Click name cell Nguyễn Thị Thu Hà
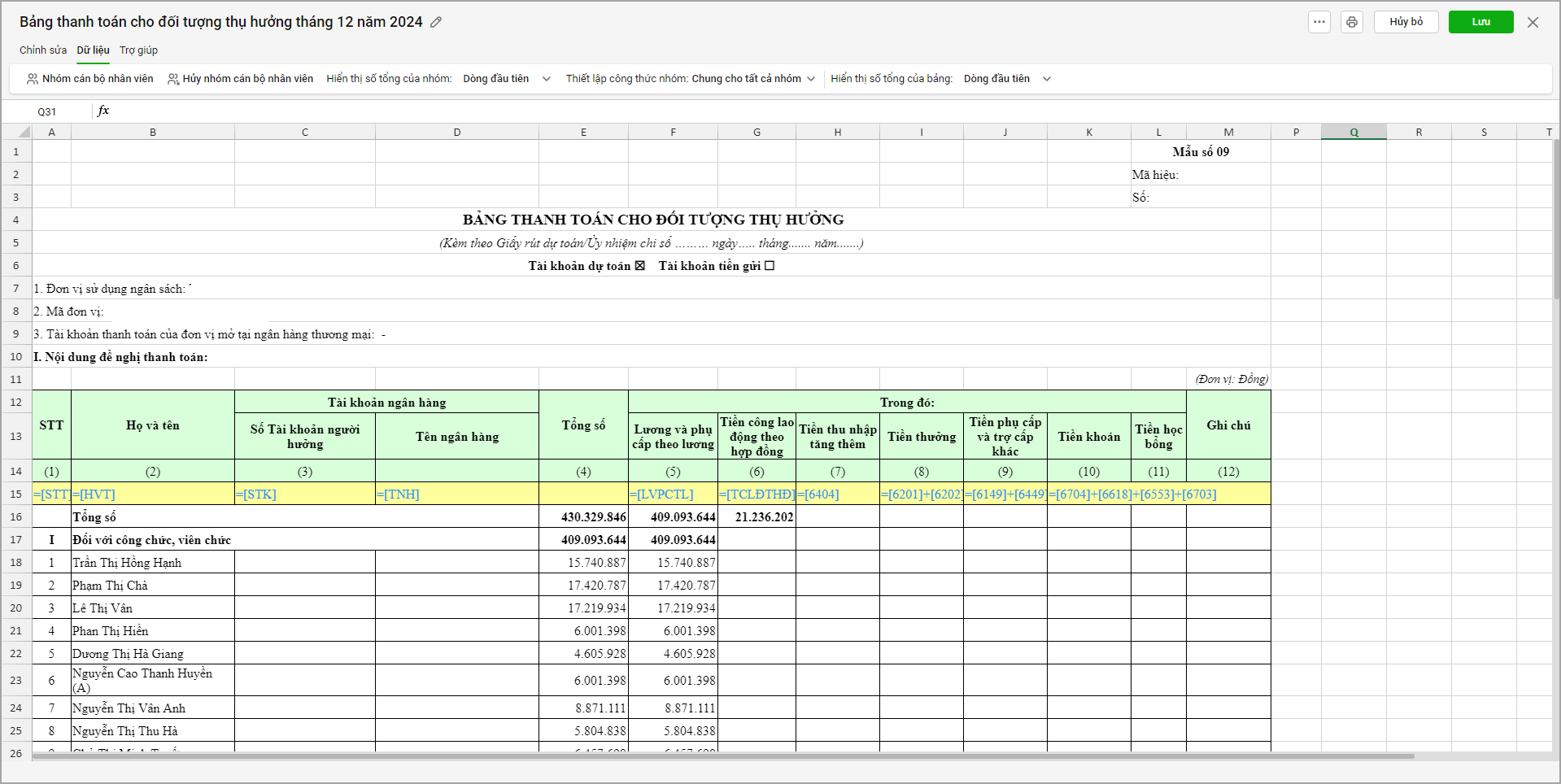This screenshot has width=1561, height=784. point(153,730)
